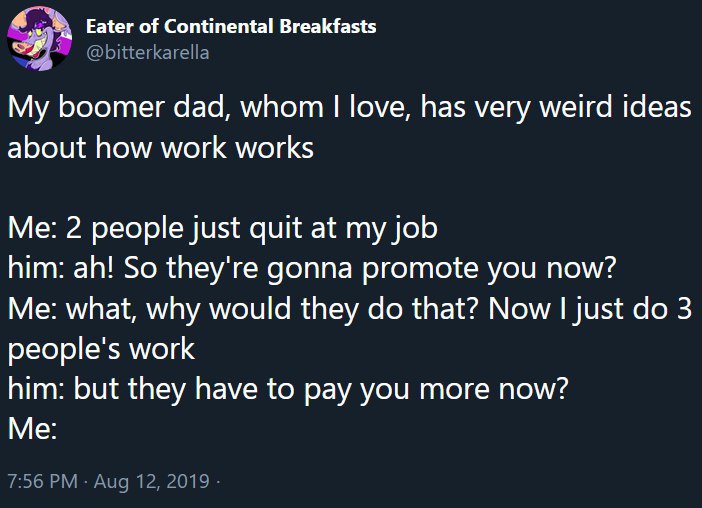The width and height of the screenshot is (702, 508).
Task: Click the line about gonna promote you now
Action: (x=312, y=269)
